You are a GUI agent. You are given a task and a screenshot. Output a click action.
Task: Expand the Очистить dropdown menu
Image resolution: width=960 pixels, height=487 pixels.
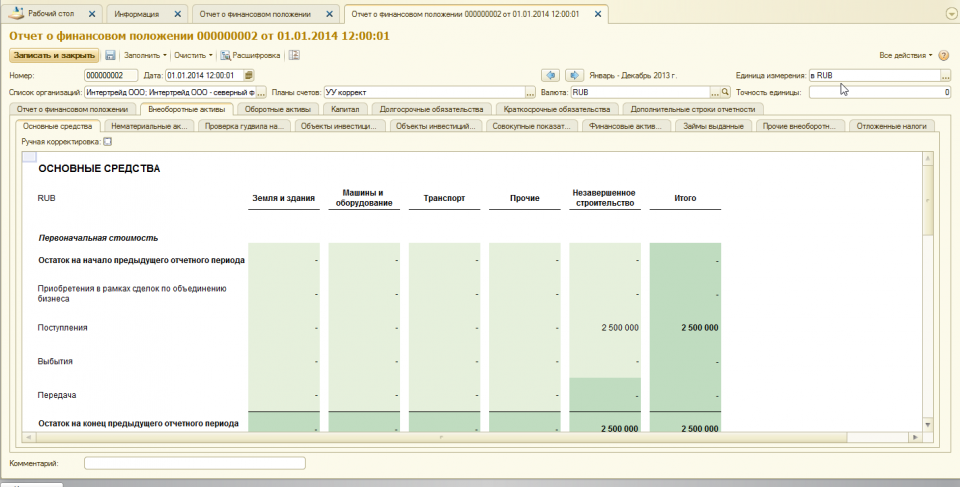[192, 56]
